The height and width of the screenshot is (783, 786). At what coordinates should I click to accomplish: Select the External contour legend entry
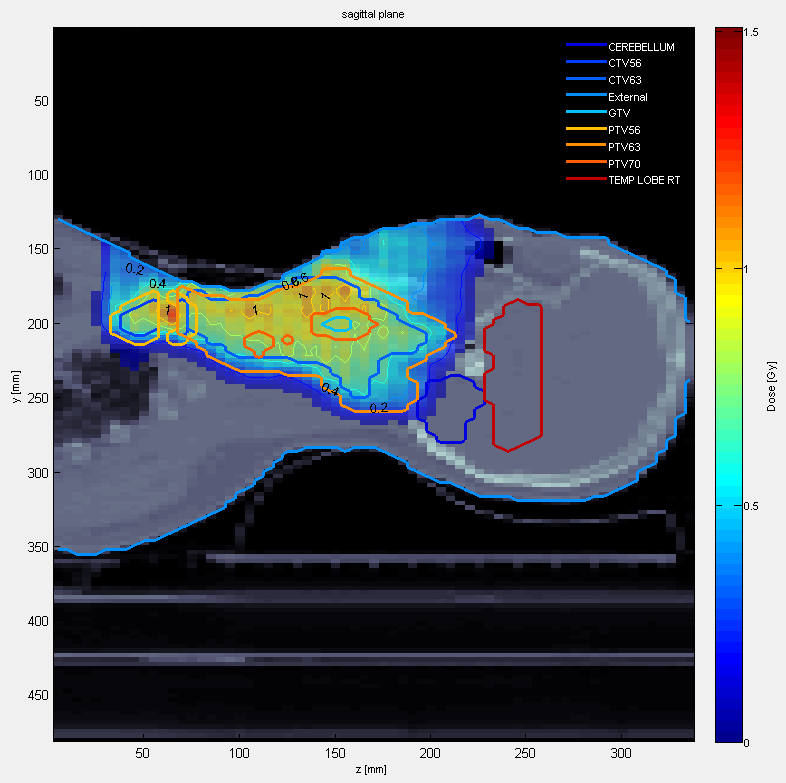click(627, 97)
